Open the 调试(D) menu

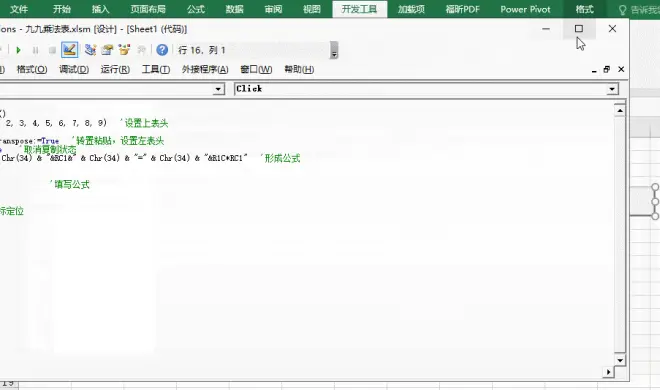pyautogui.click(x=74, y=69)
